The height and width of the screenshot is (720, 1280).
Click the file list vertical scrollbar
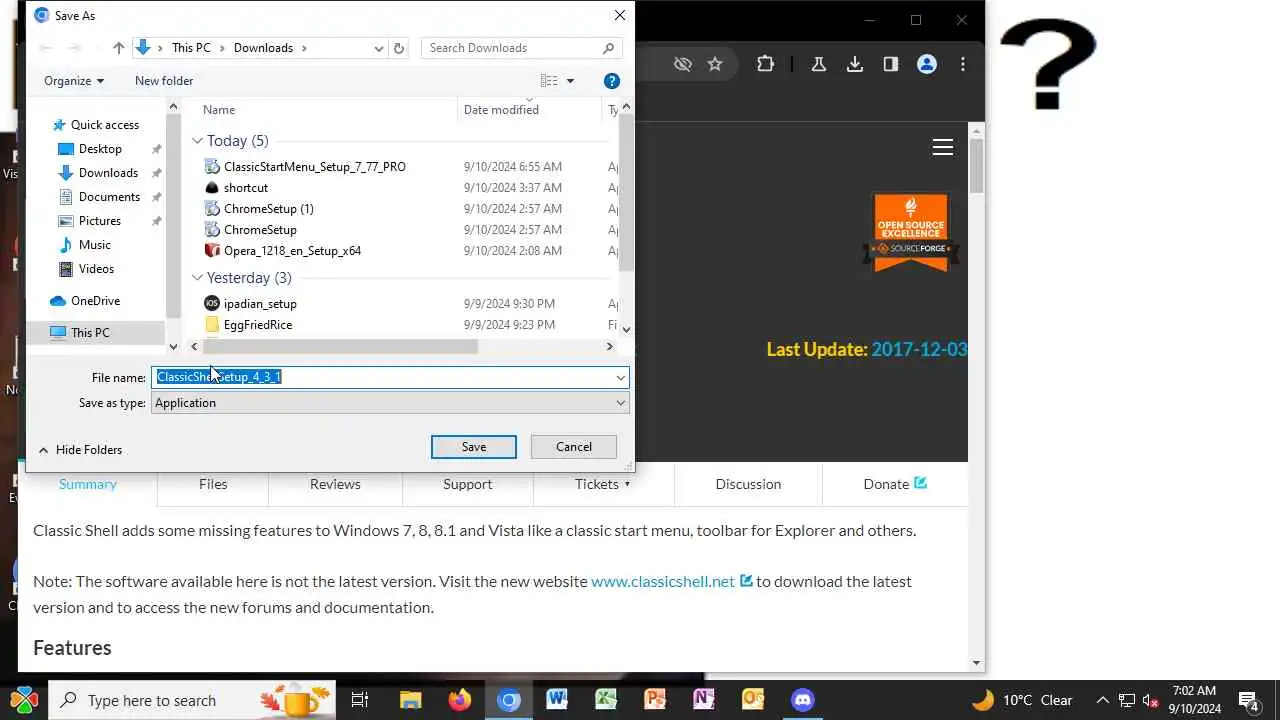(x=627, y=192)
